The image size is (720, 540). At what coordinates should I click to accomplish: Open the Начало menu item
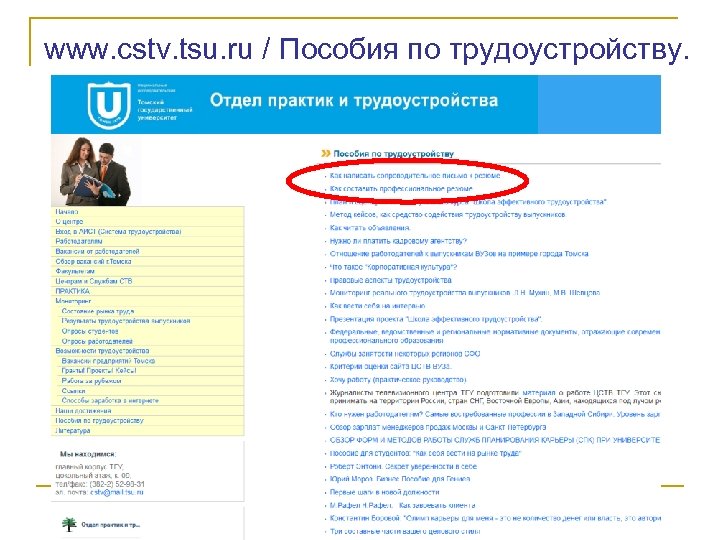[x=67, y=212]
